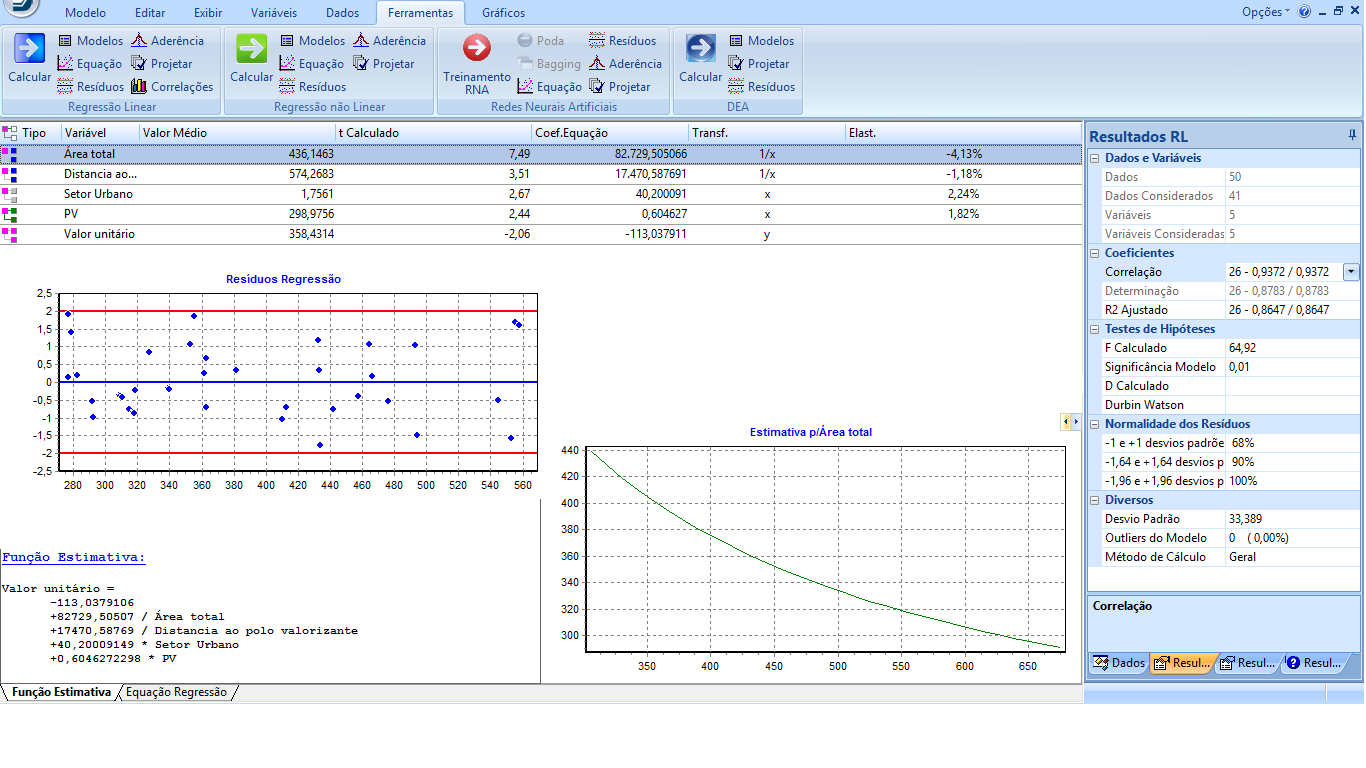Open the Editar ribbon tab
Image resolution: width=1366 pixels, height=768 pixels.
coord(151,13)
